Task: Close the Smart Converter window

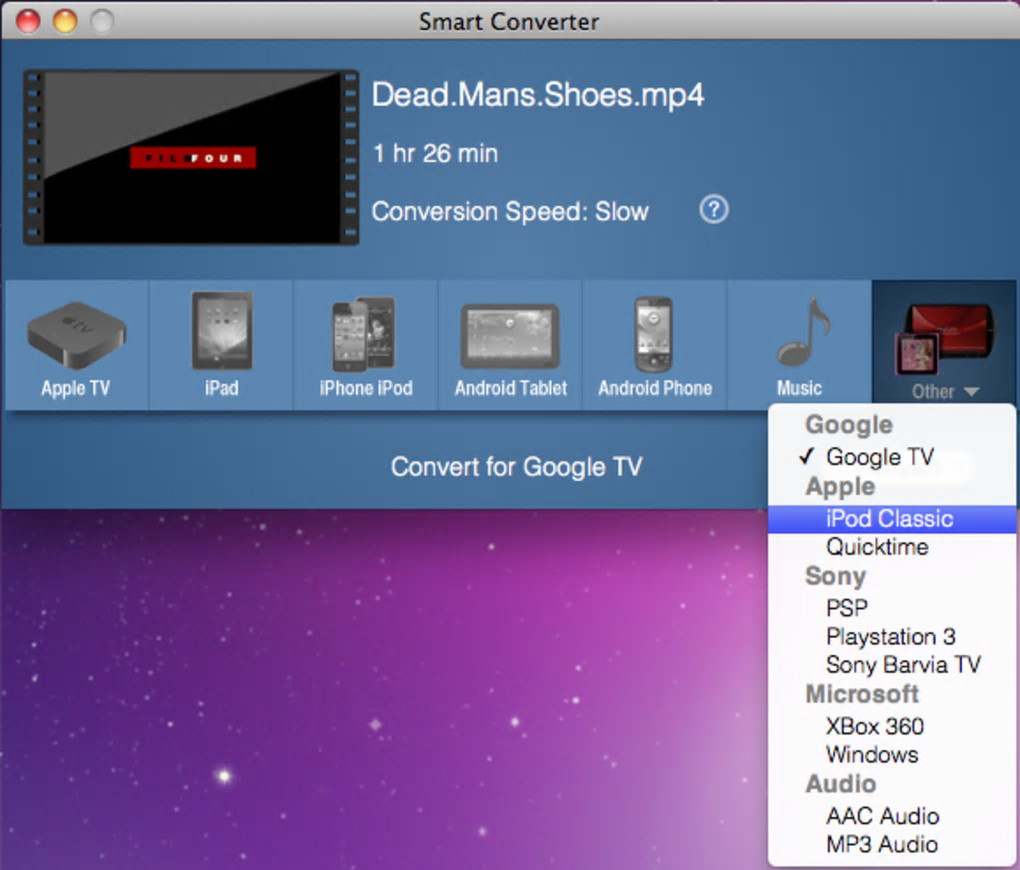Action: [x=28, y=21]
